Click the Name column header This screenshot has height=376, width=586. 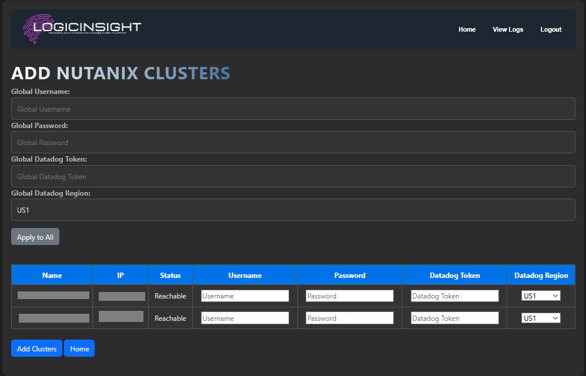coord(52,275)
